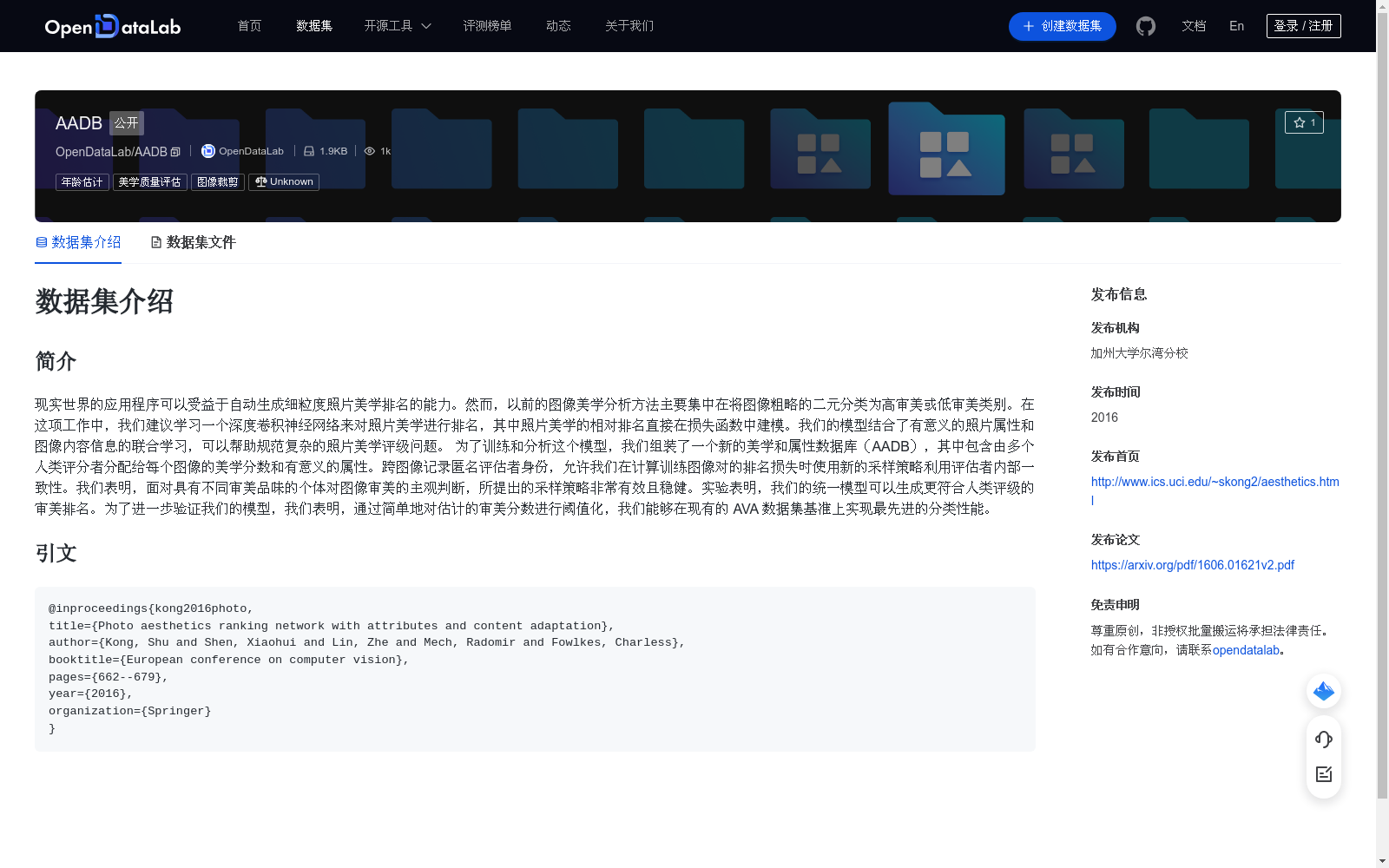Click the scrollbar up arrow
The width and height of the screenshot is (1389, 868).
click(1382, 7)
